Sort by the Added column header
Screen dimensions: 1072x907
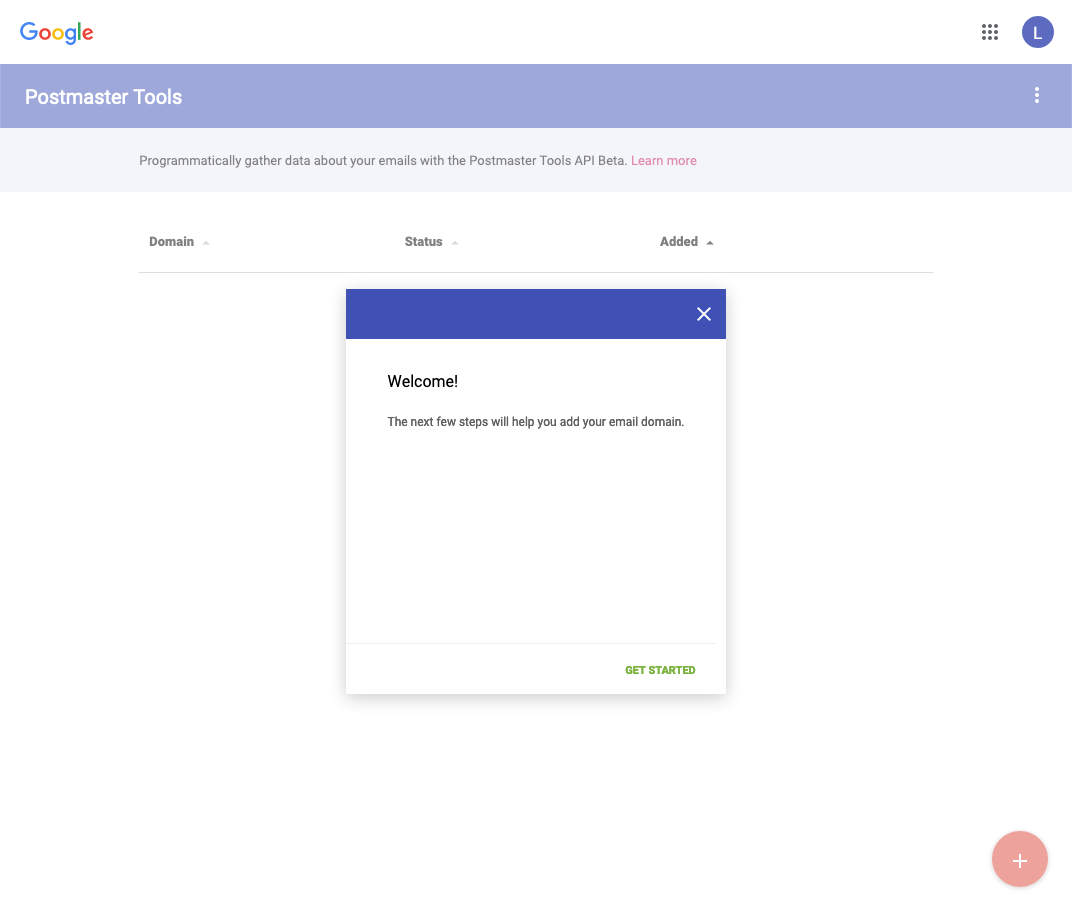click(686, 242)
